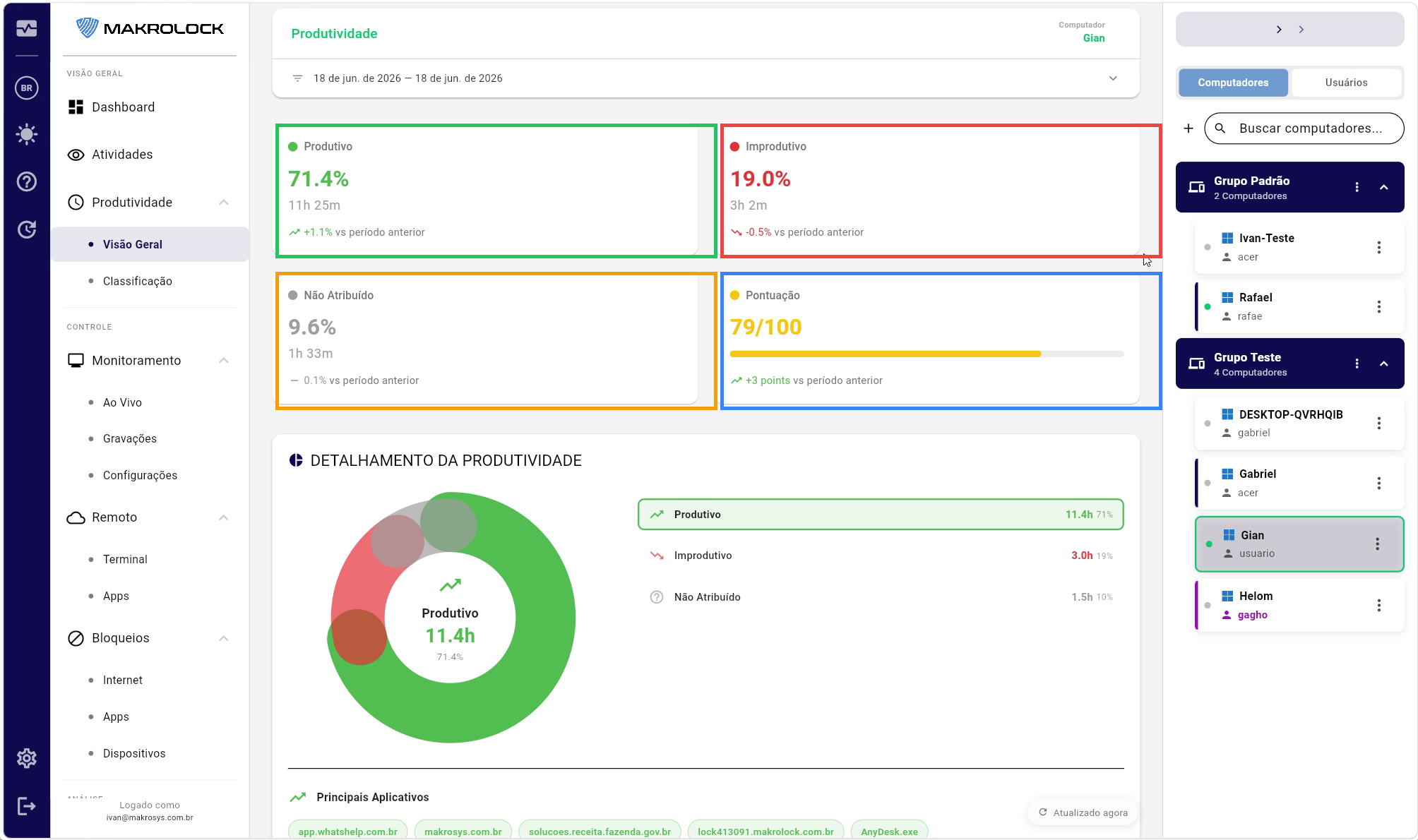Collapse the Monitoramento section
Image resolution: width=1418 pixels, height=840 pixels.
pos(223,361)
